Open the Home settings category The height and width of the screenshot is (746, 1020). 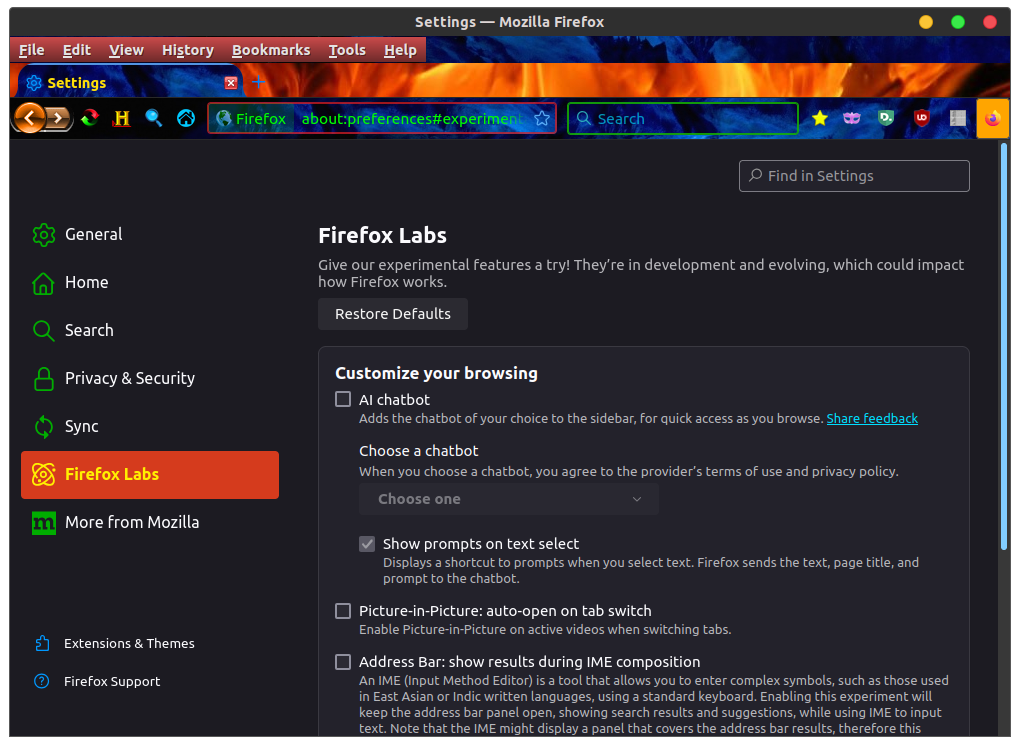coord(150,282)
